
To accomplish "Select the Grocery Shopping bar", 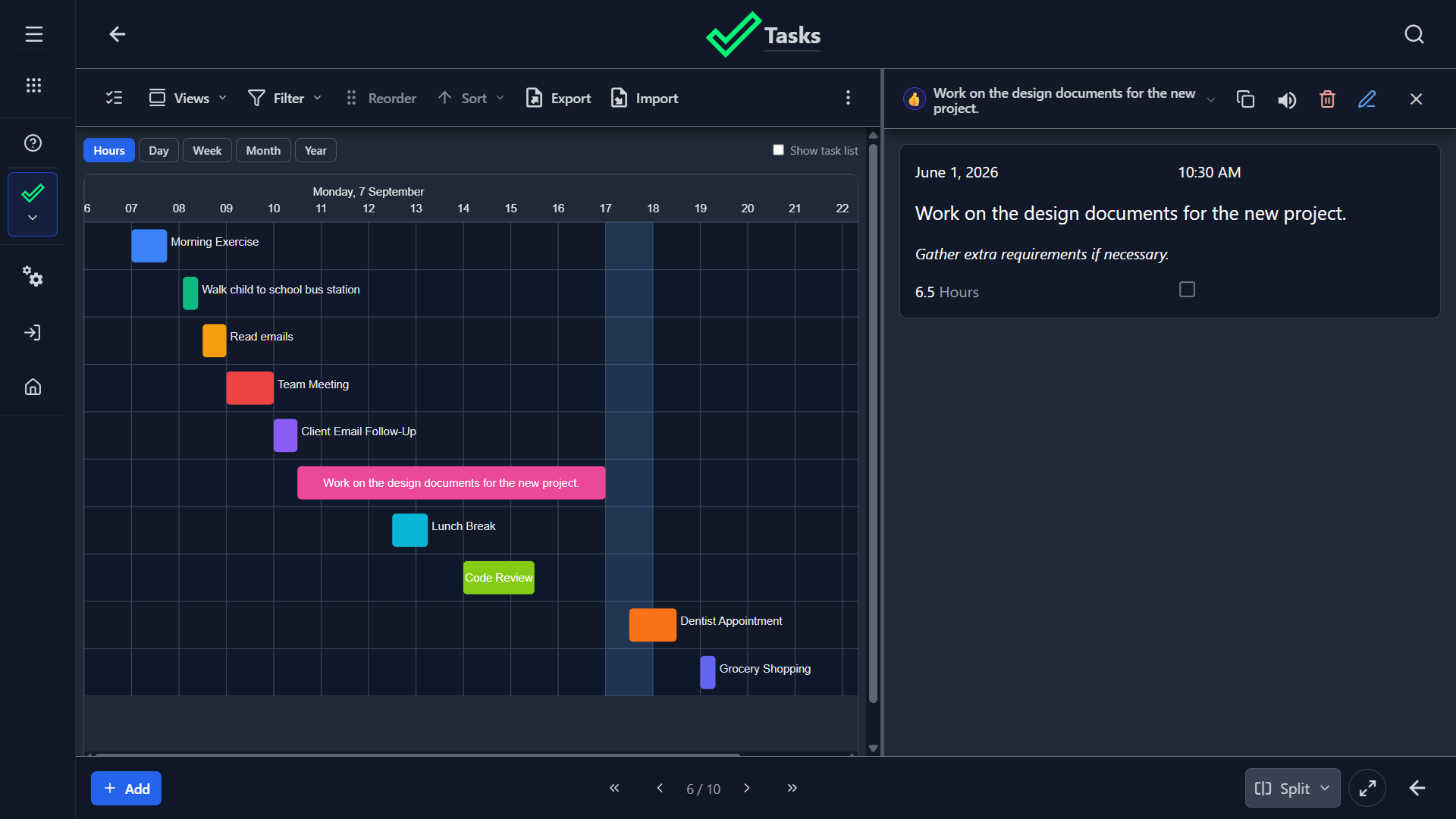I will [x=708, y=673].
